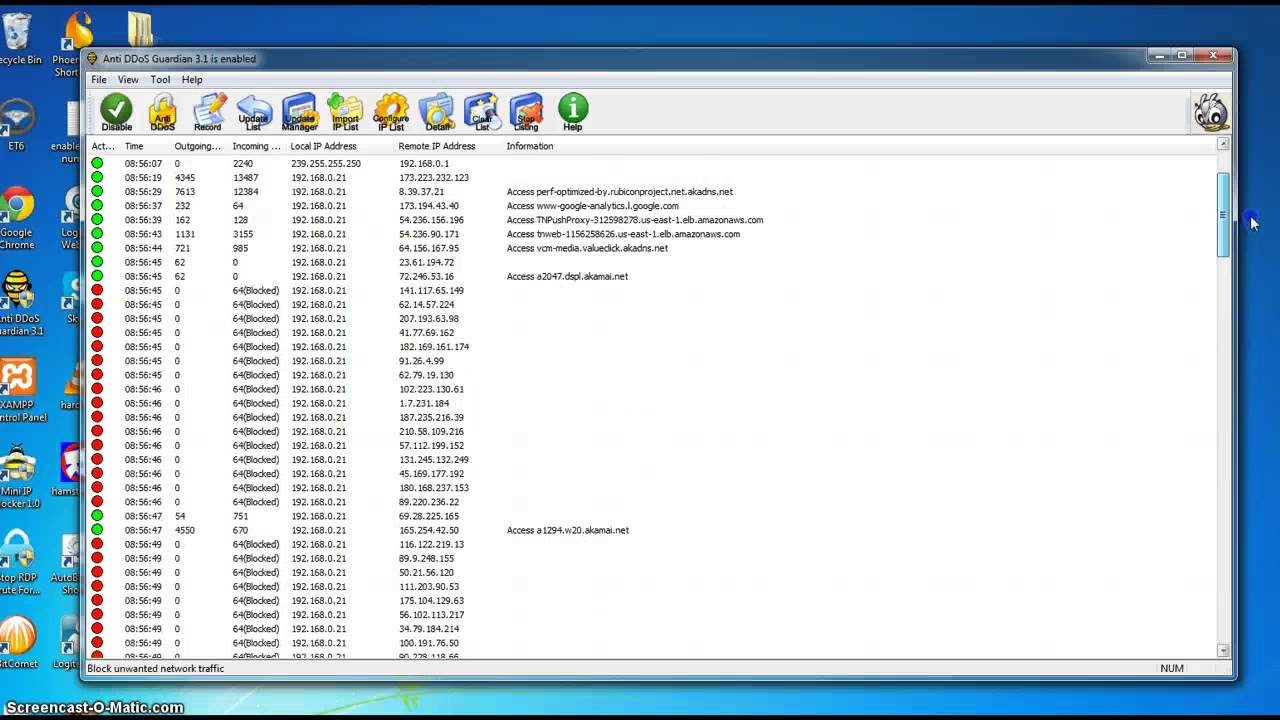1280x720 pixels.
Task: Select the vcm-media.valueclick.akadns.net row
Action: click(x=653, y=247)
